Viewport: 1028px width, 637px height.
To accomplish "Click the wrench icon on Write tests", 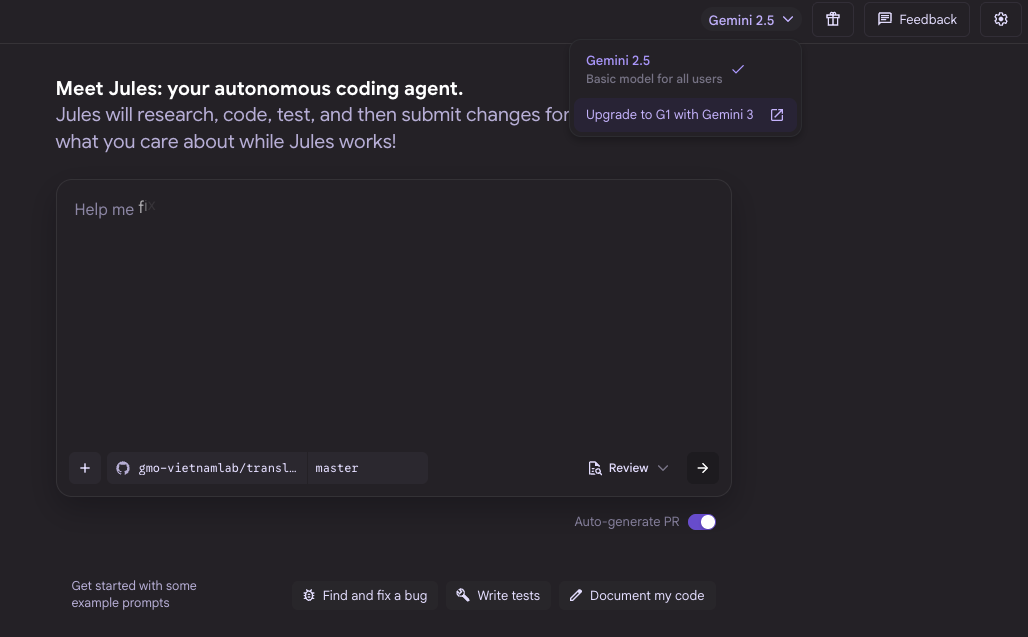I will coord(463,595).
